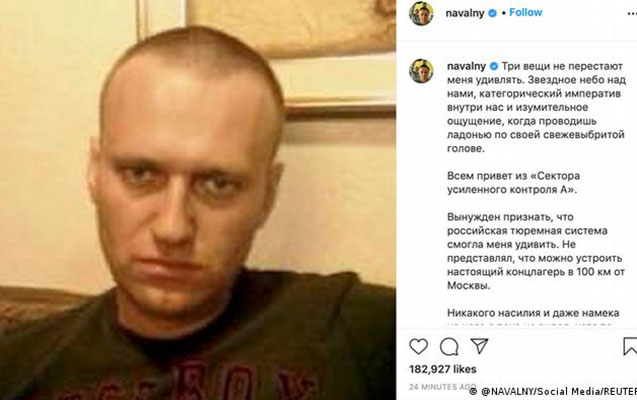This screenshot has height=400, width=637.
Task: Open the navalny username starting the caption
Action: pos(466,66)
